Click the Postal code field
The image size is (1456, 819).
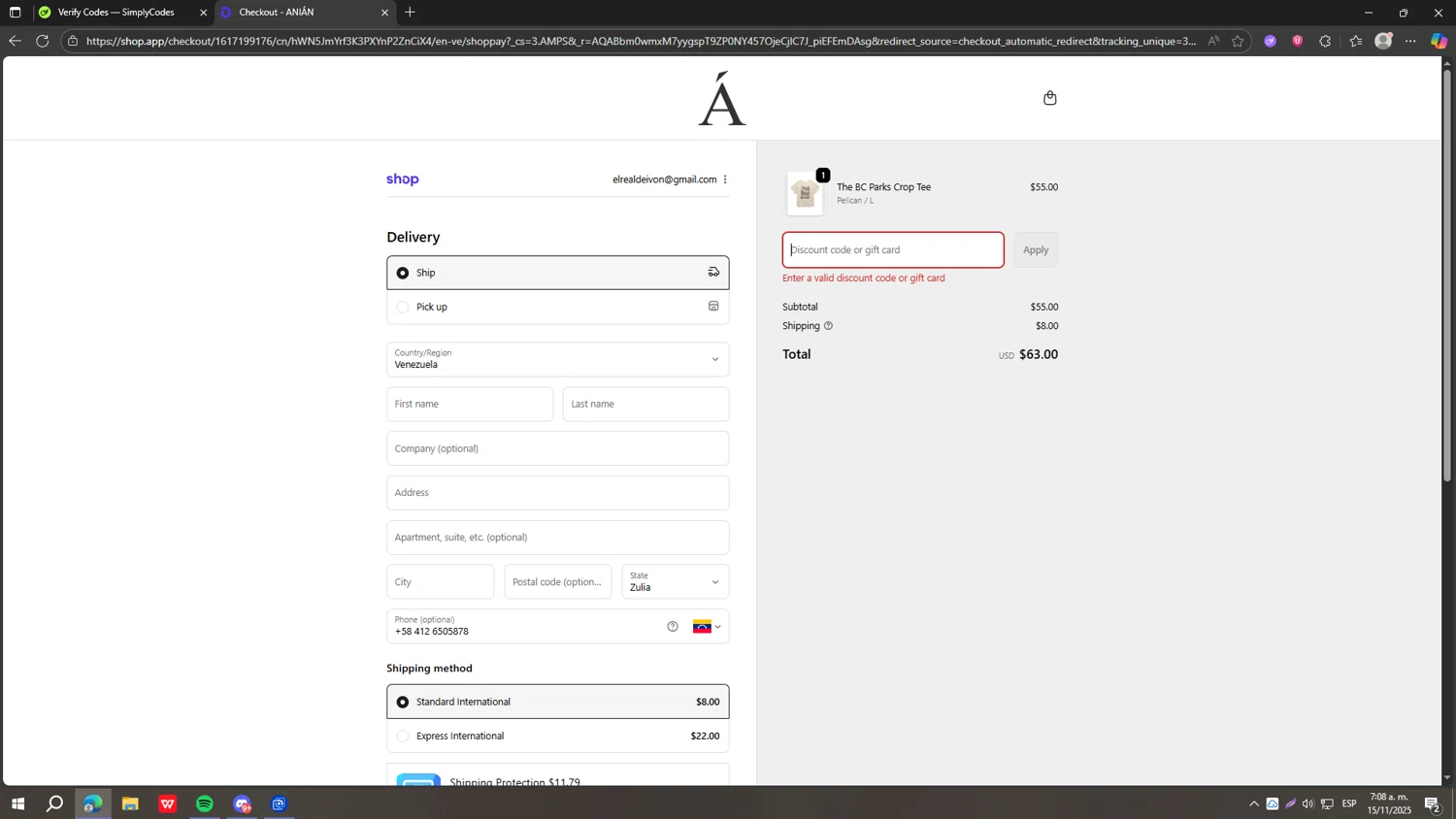pyautogui.click(x=558, y=582)
